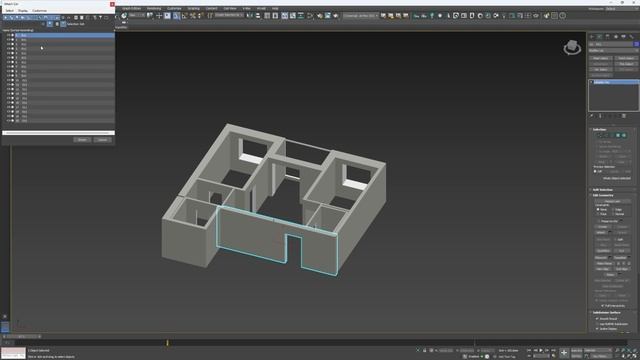Click the Auto Key button
Viewport: 640px width, 360px height.
(x=577, y=350)
